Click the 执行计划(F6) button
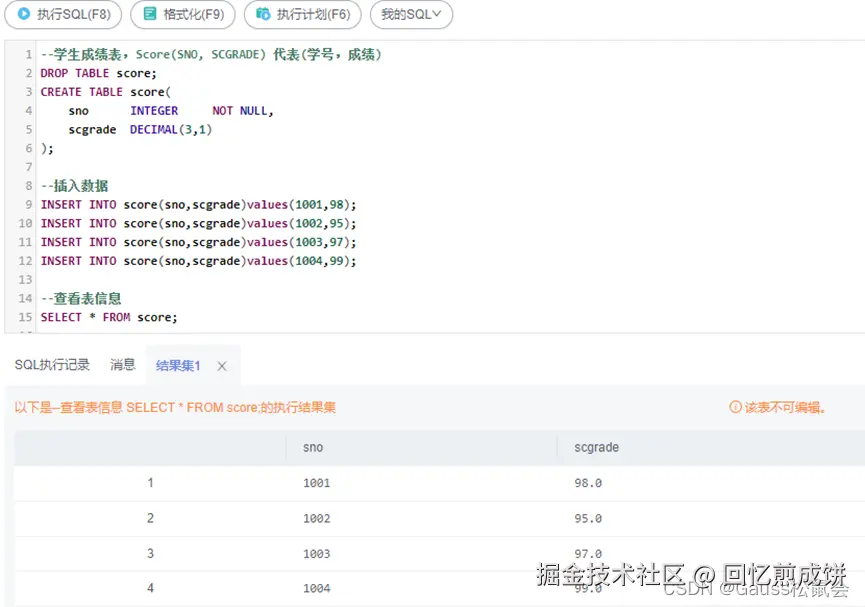This screenshot has height=607, width=865. [x=302, y=14]
